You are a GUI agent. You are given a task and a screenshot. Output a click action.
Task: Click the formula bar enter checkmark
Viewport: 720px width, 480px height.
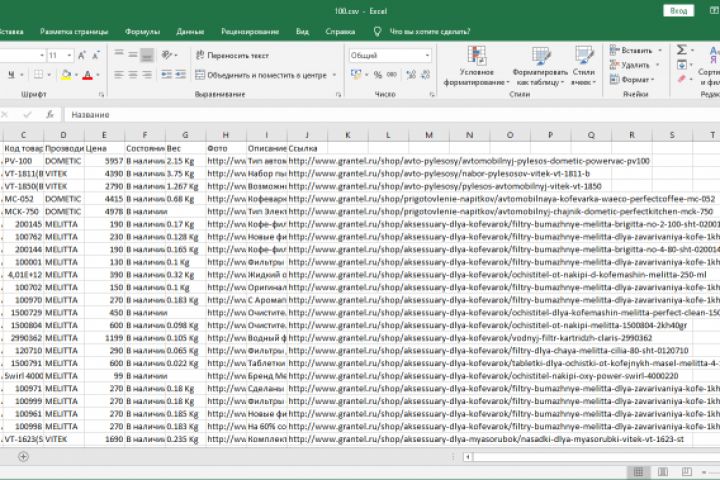[x=27, y=114]
